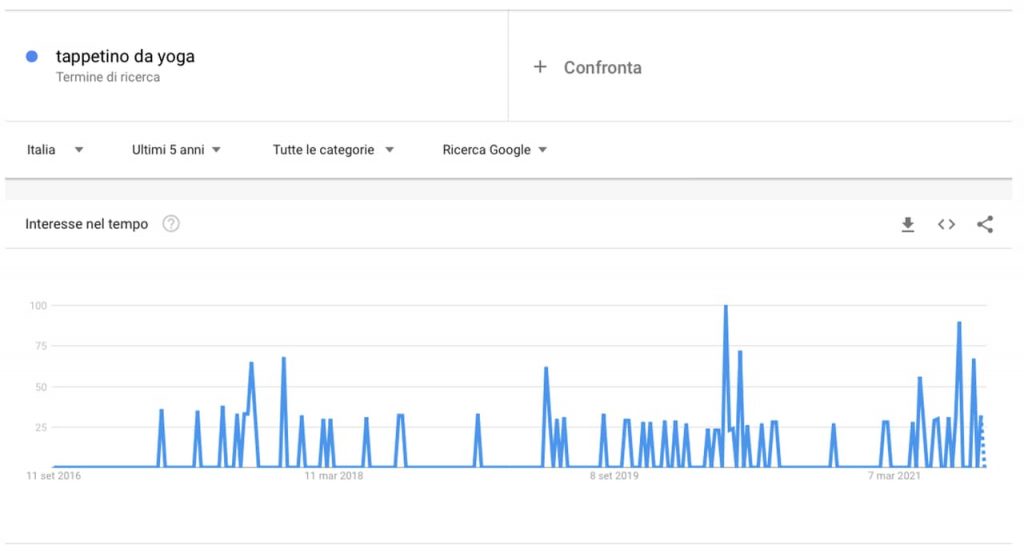Viewport: 1024px width, 553px height.
Task: Click the 11 set 2016 axis date
Action: [54, 476]
